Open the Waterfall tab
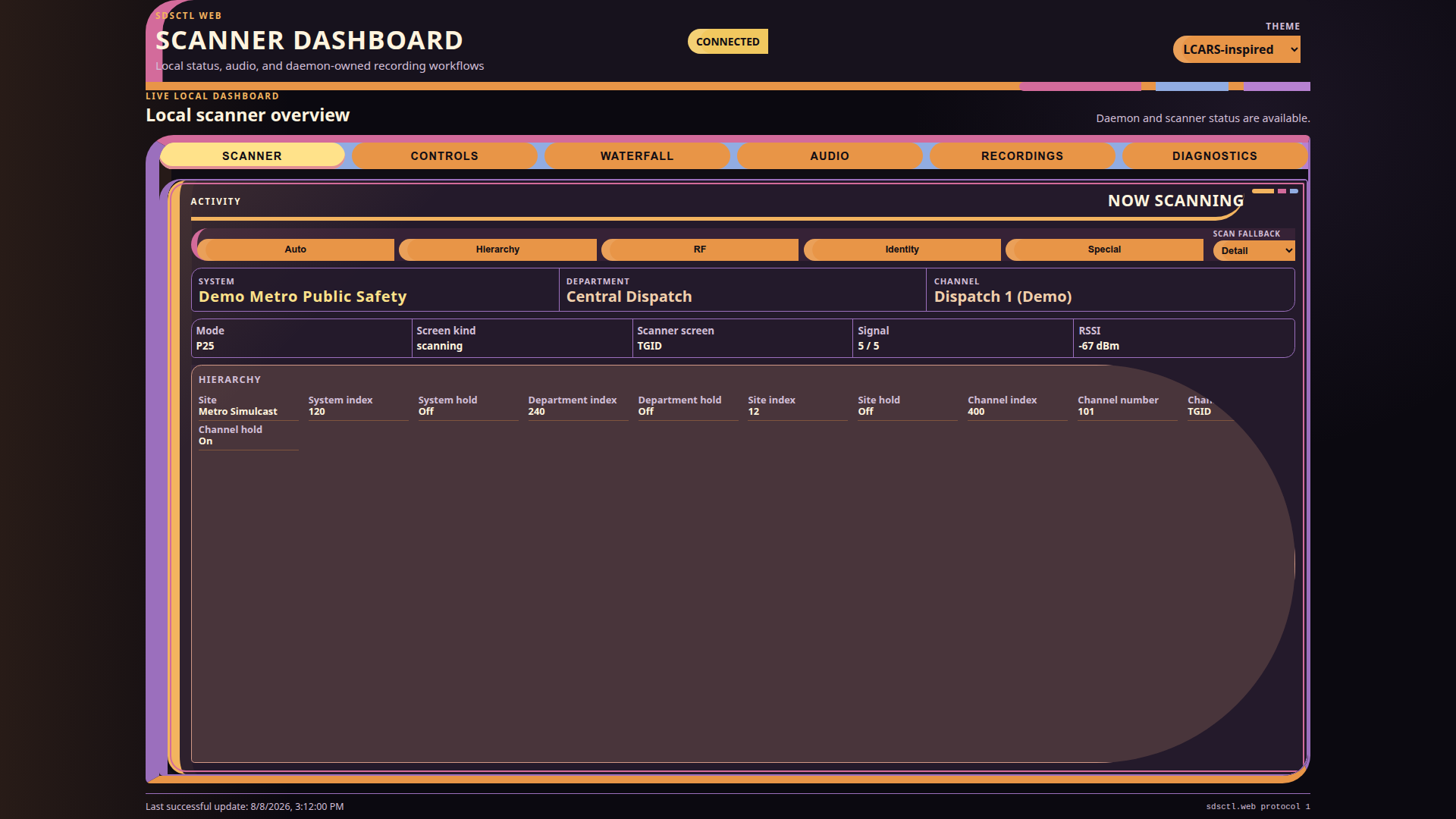1456x819 pixels. (x=637, y=155)
